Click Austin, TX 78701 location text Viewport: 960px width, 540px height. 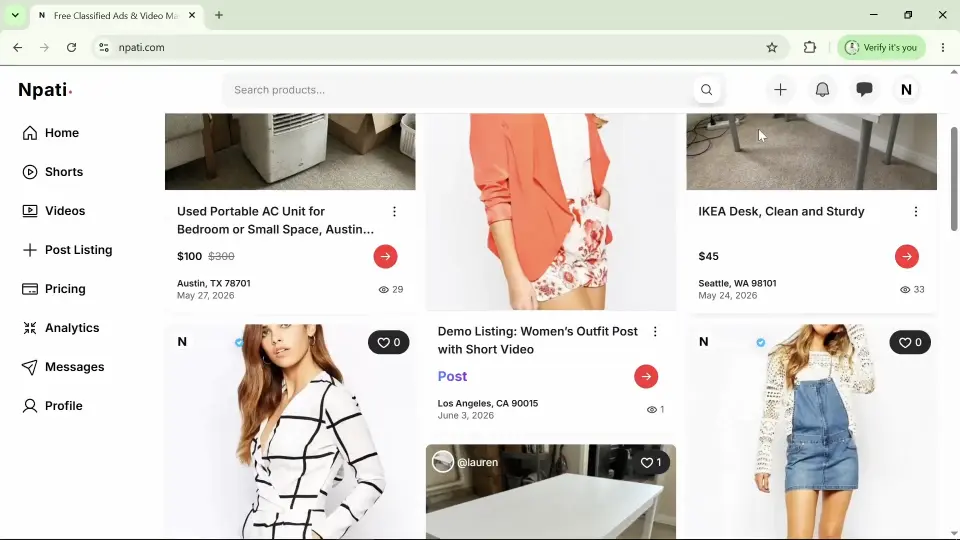214,283
